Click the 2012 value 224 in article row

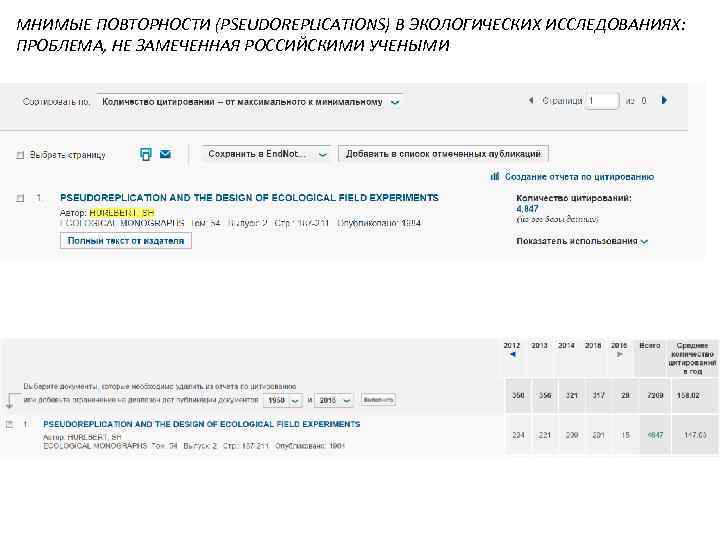click(x=518, y=435)
